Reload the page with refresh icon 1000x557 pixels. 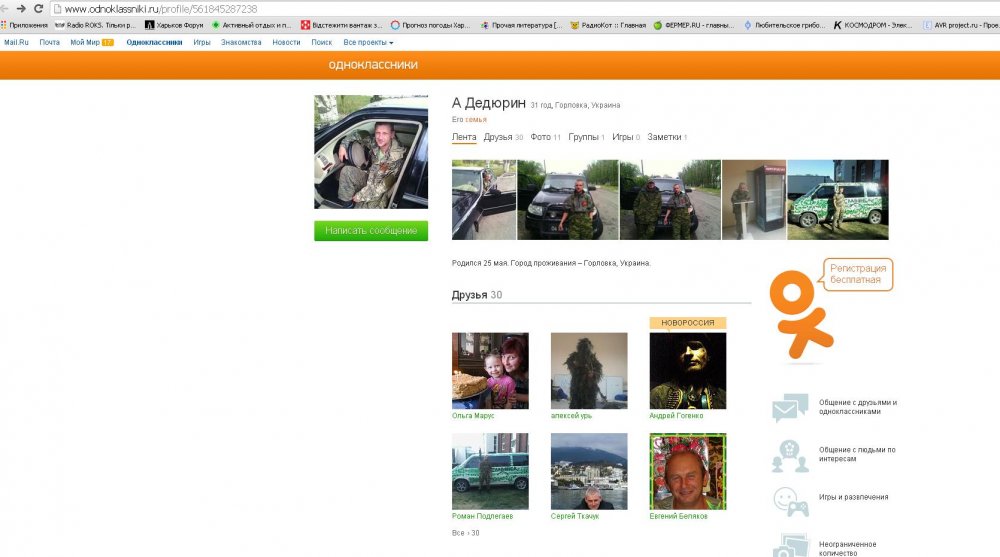[x=38, y=8]
